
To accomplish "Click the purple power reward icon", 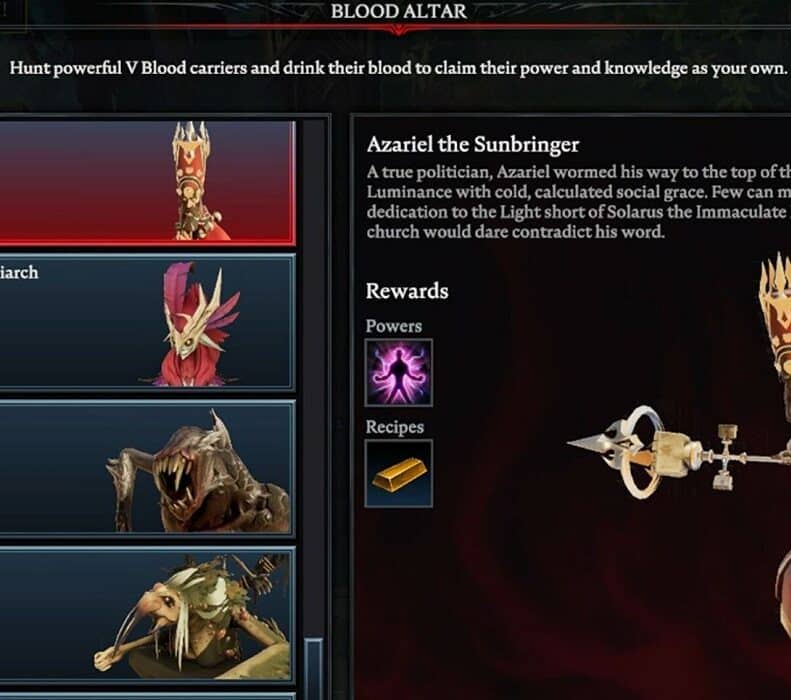I will [399, 373].
